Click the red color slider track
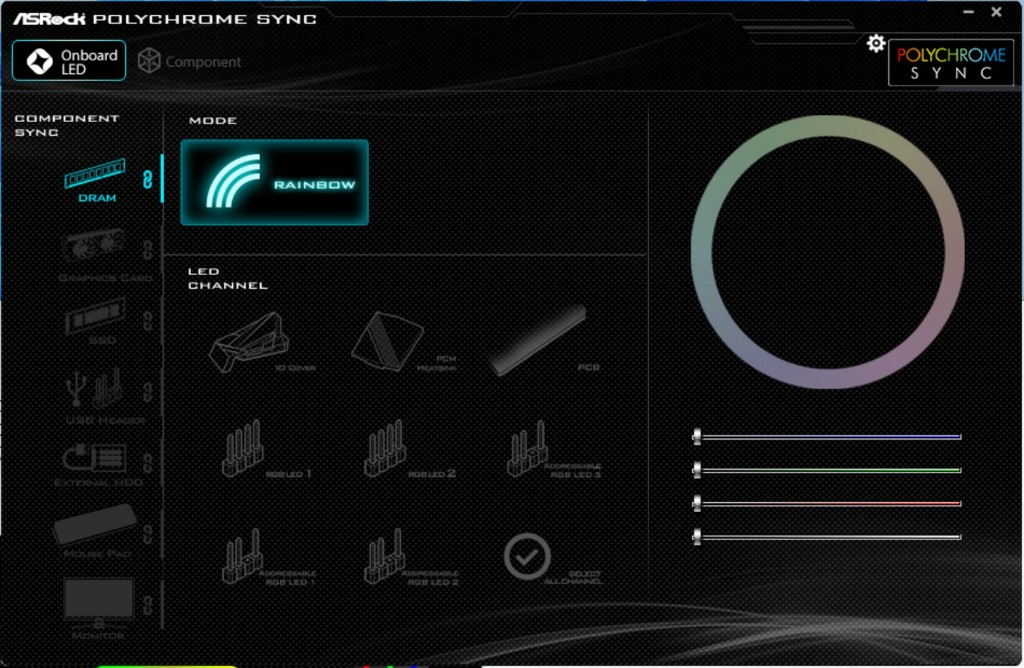 pos(828,503)
